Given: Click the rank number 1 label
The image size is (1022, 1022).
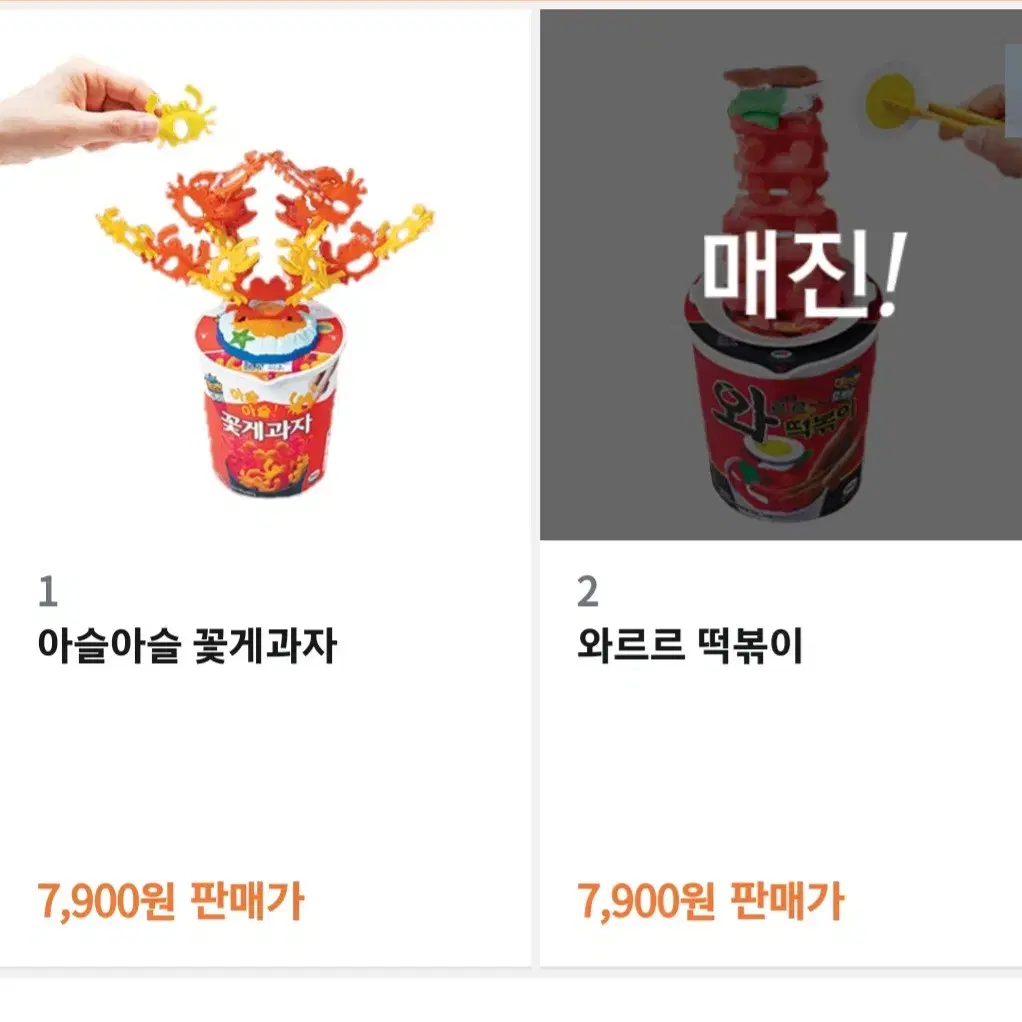Looking at the screenshot, I should (48, 591).
